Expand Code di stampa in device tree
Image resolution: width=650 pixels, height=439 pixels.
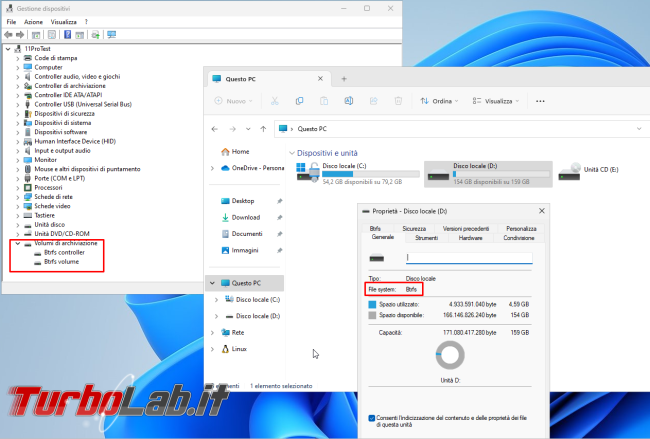coord(17,58)
